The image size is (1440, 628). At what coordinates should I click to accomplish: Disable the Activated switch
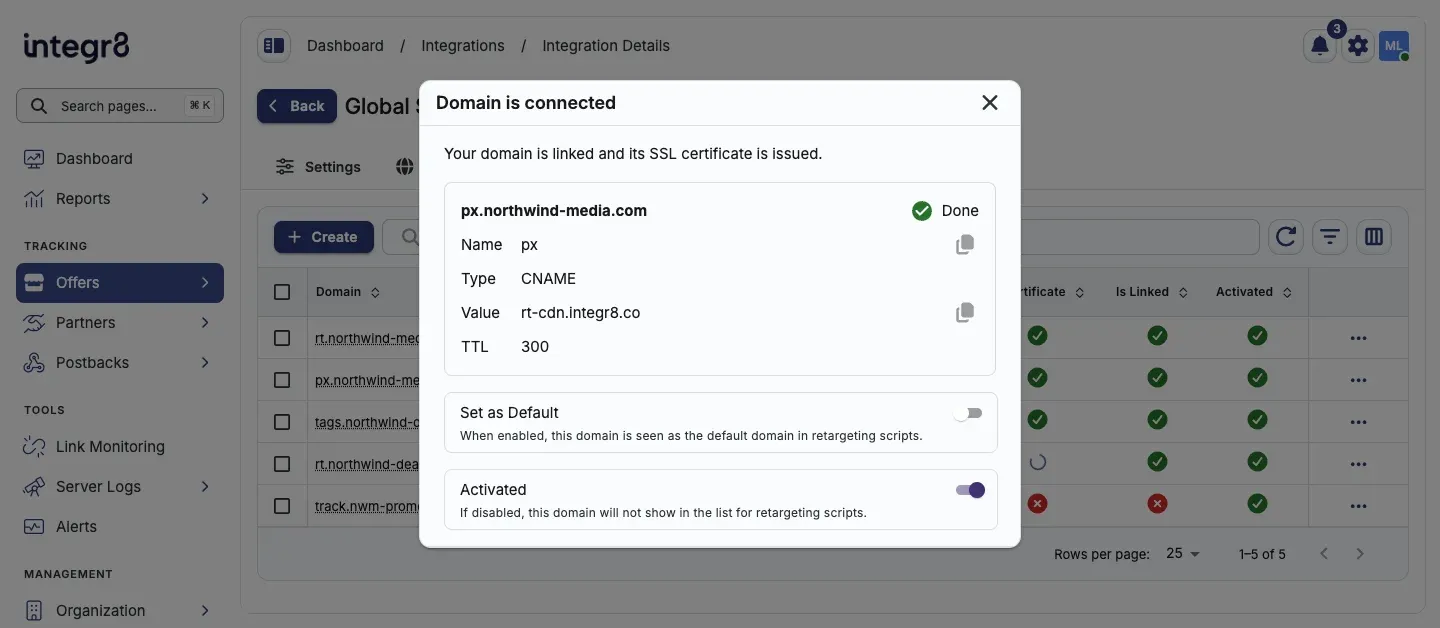coord(970,490)
